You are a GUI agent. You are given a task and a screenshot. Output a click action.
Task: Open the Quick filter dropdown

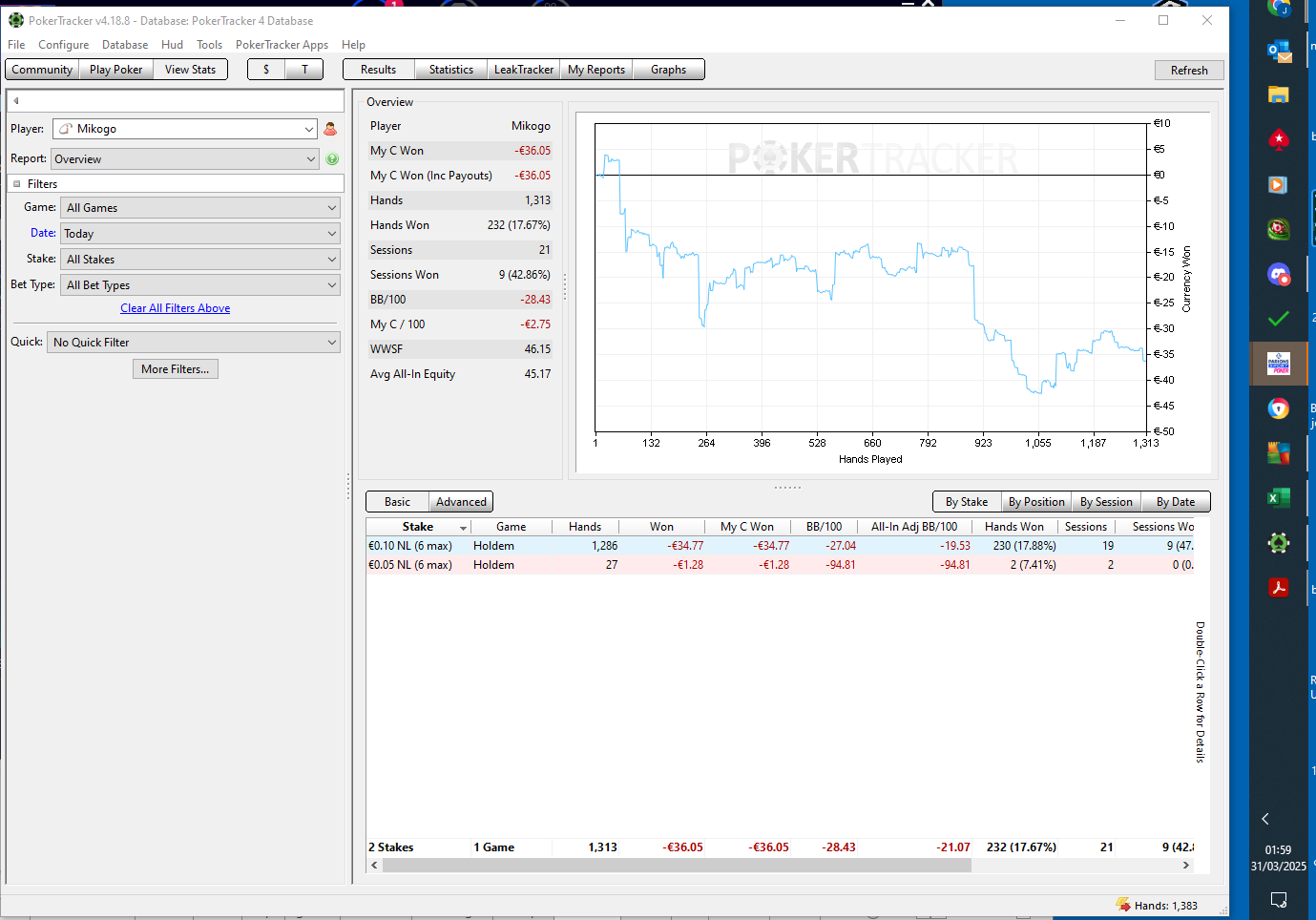tap(194, 343)
